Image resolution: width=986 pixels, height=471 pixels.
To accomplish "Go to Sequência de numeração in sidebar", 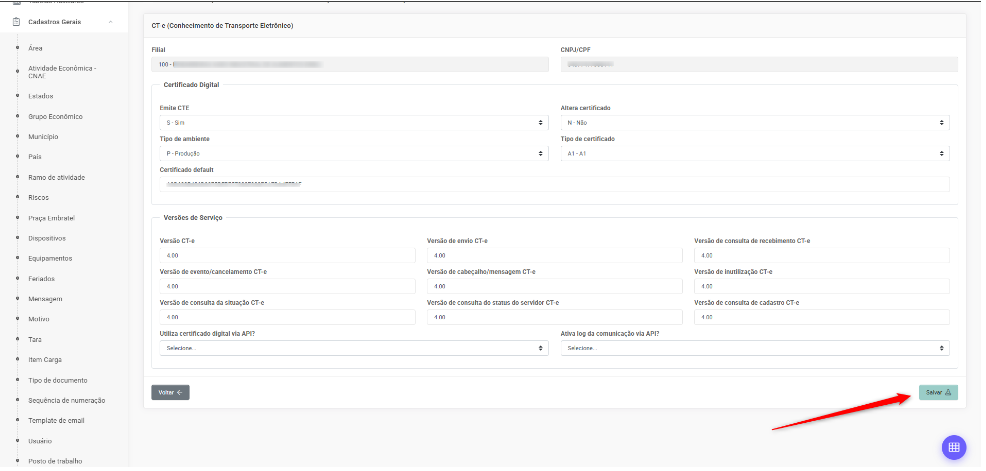I will pos(67,401).
